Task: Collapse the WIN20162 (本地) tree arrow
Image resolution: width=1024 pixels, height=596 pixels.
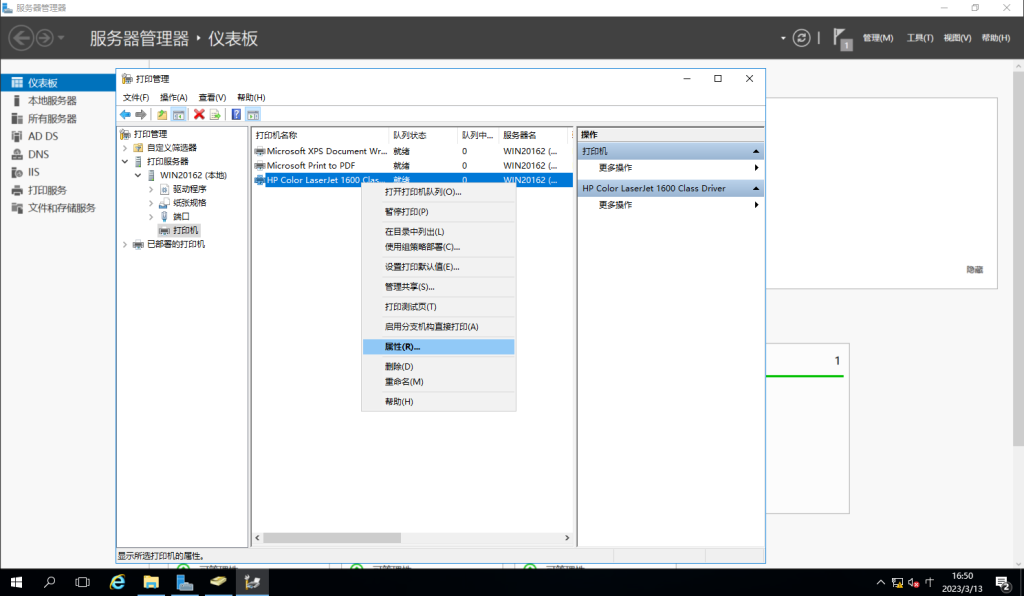Action: click(x=138, y=175)
